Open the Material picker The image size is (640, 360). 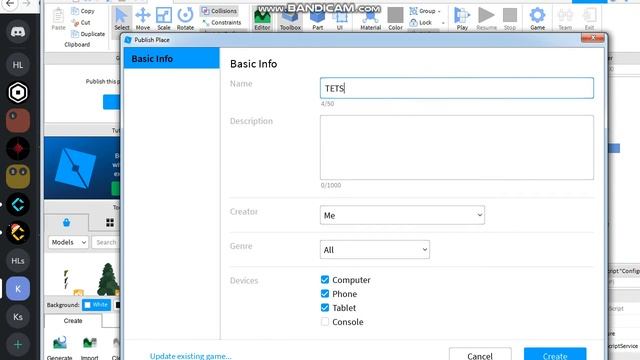coord(370,19)
